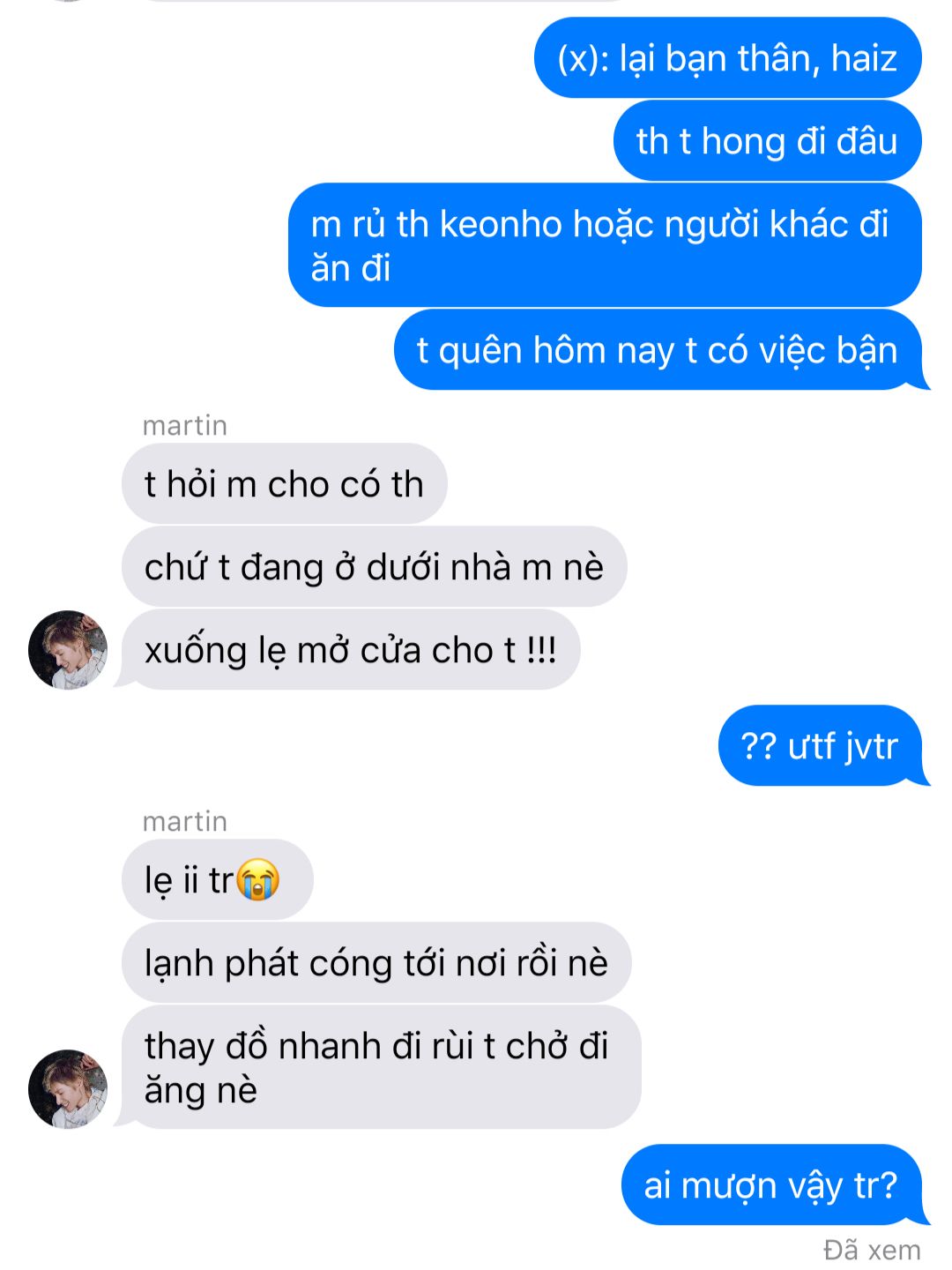Tap the 'ăng nè' line of last gray bubble
Screen dimensions: 952x1270
201,1091
